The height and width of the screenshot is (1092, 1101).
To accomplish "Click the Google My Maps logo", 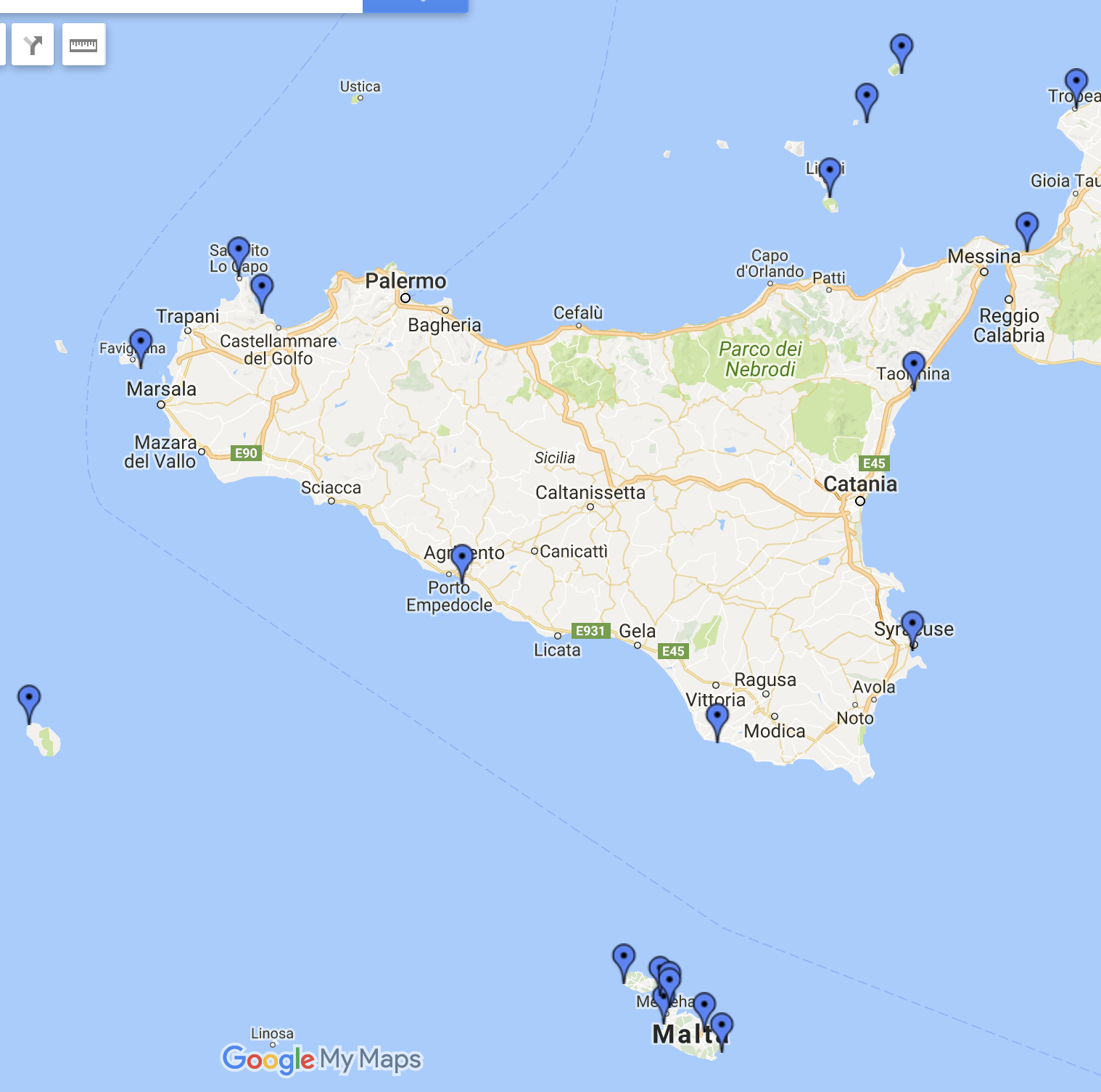I will tap(321, 1059).
